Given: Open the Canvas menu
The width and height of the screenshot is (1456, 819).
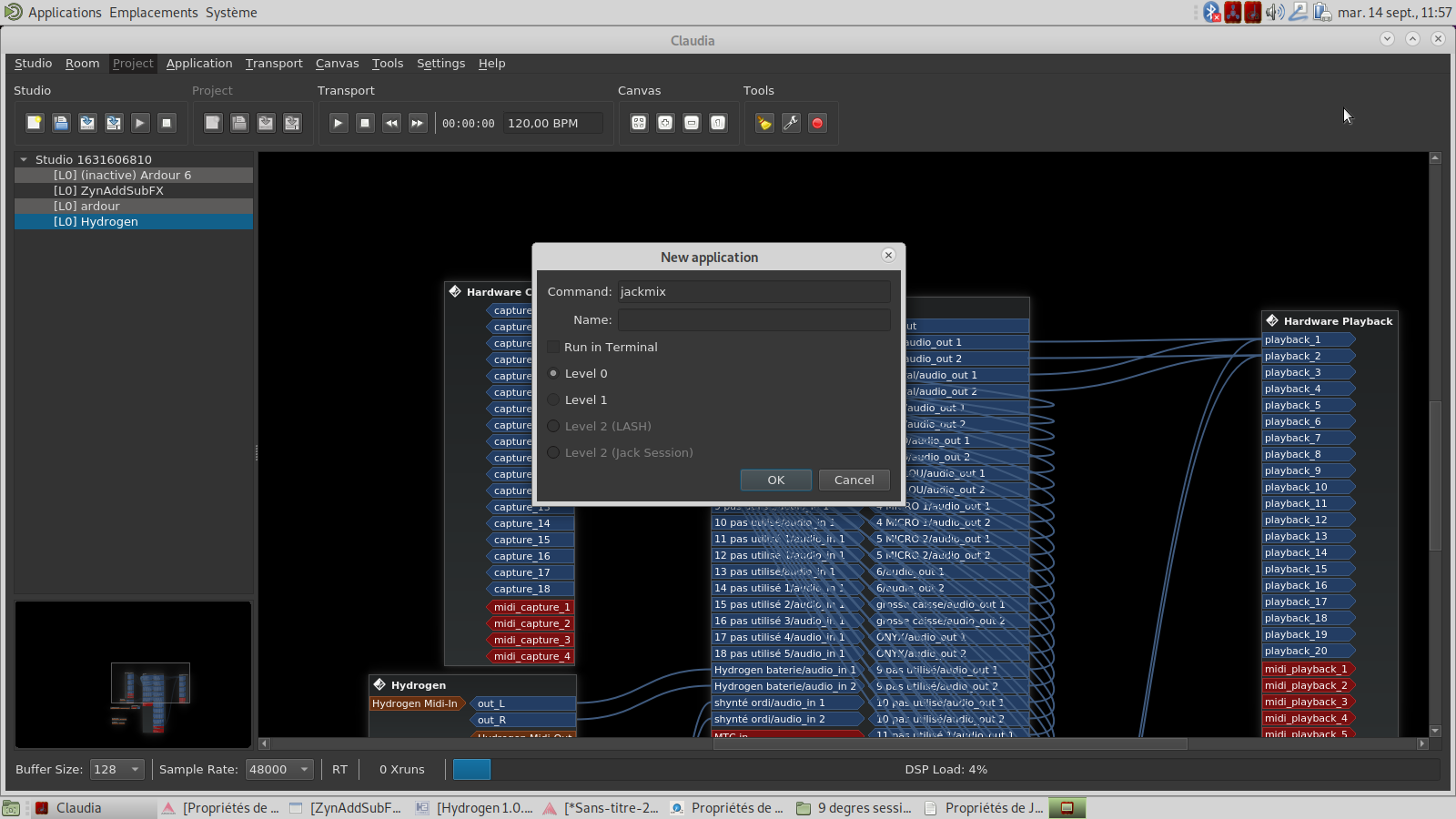Looking at the screenshot, I should 337,64.
